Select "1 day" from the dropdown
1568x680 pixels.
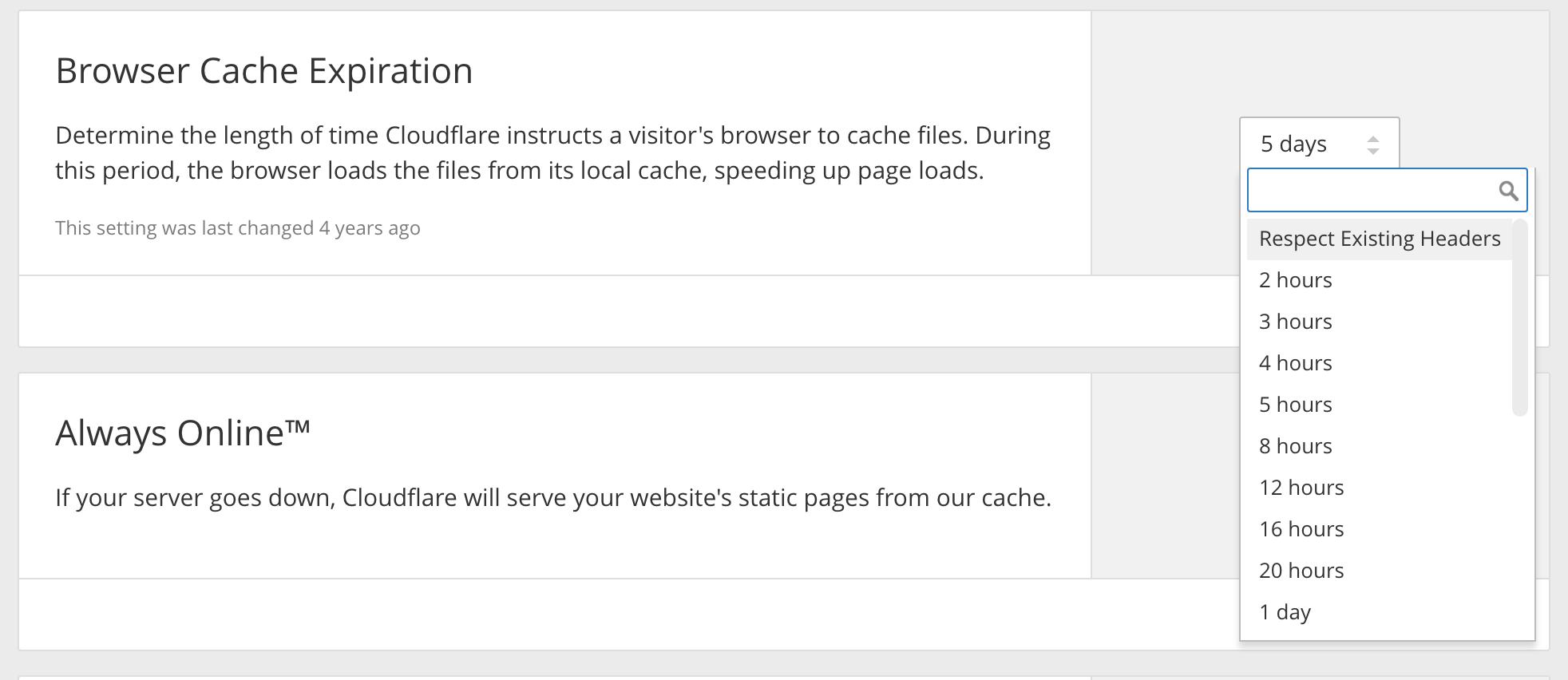tap(1285, 612)
